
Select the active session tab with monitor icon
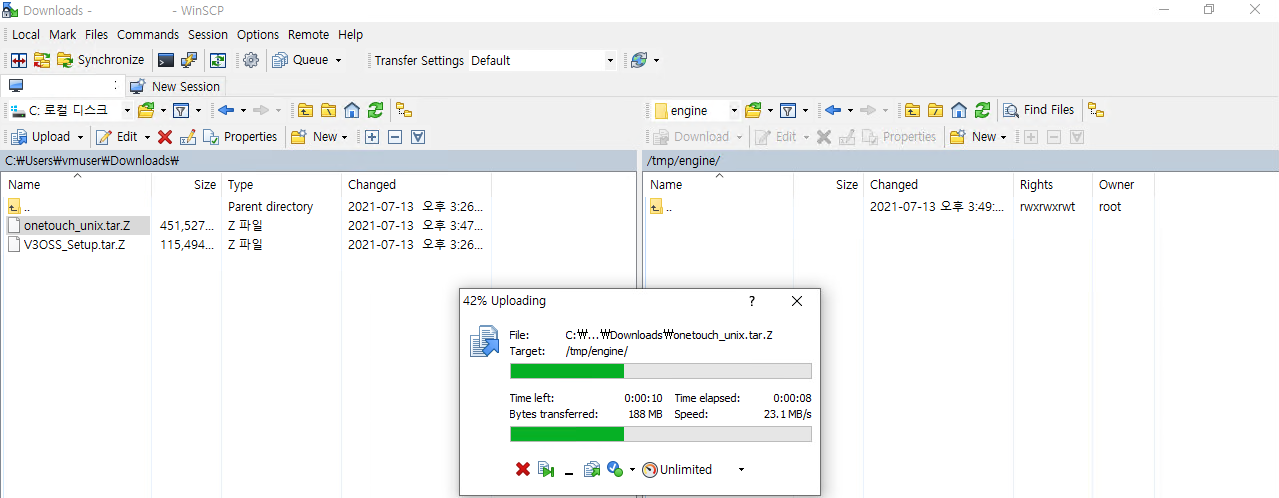pos(61,86)
